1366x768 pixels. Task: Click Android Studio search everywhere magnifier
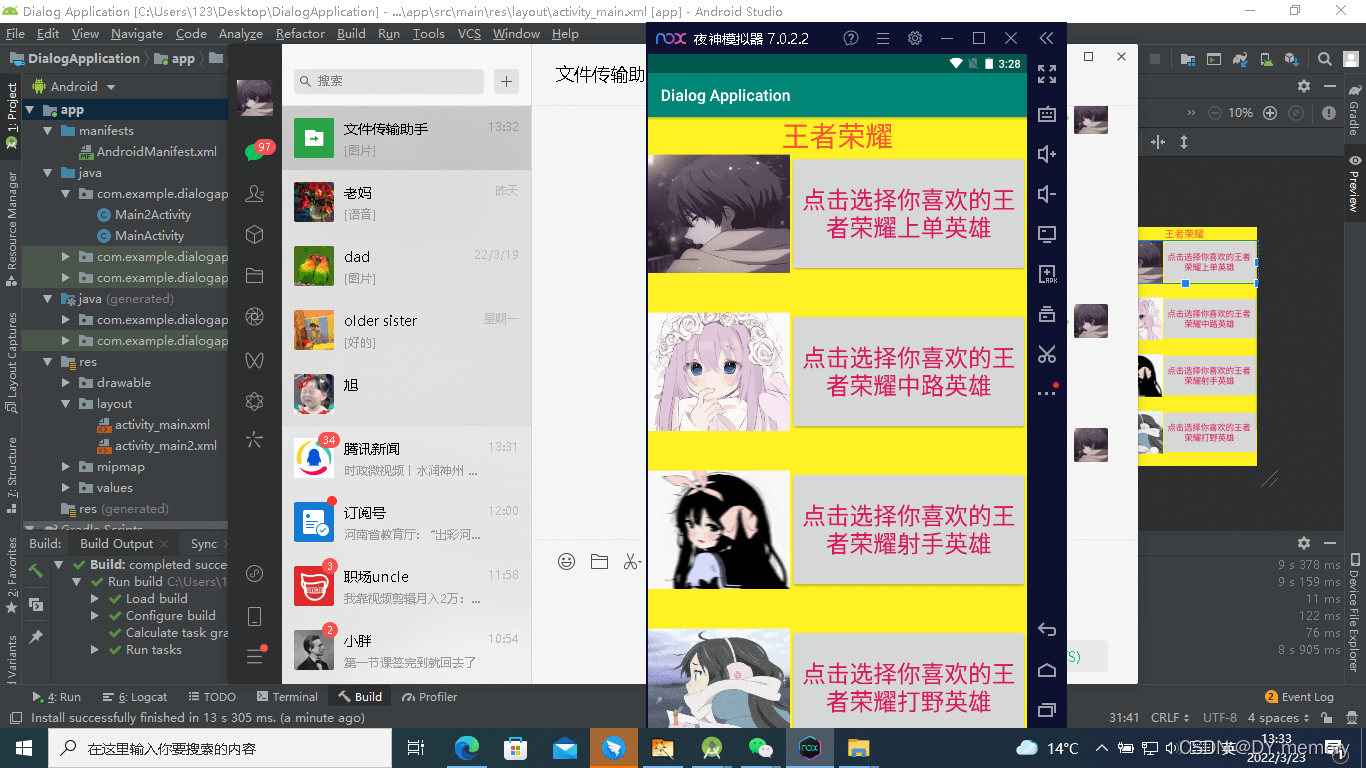click(1325, 59)
